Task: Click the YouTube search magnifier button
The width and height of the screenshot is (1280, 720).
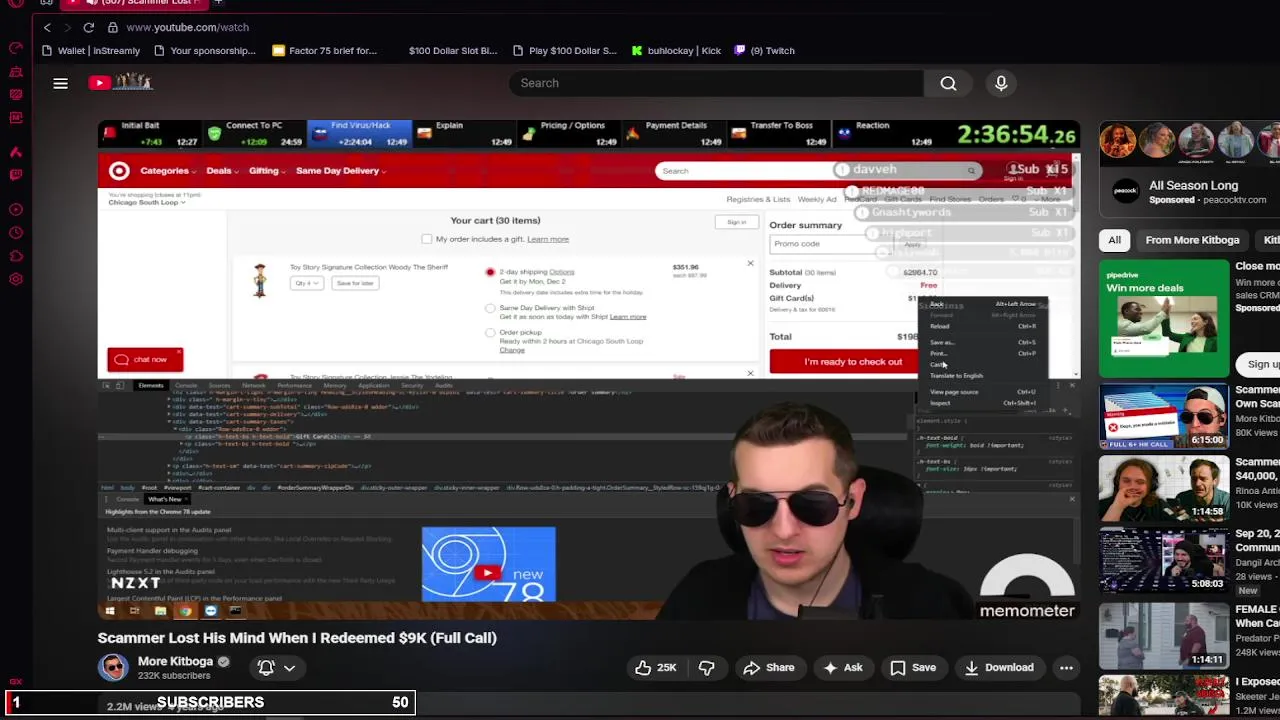Action: (948, 83)
